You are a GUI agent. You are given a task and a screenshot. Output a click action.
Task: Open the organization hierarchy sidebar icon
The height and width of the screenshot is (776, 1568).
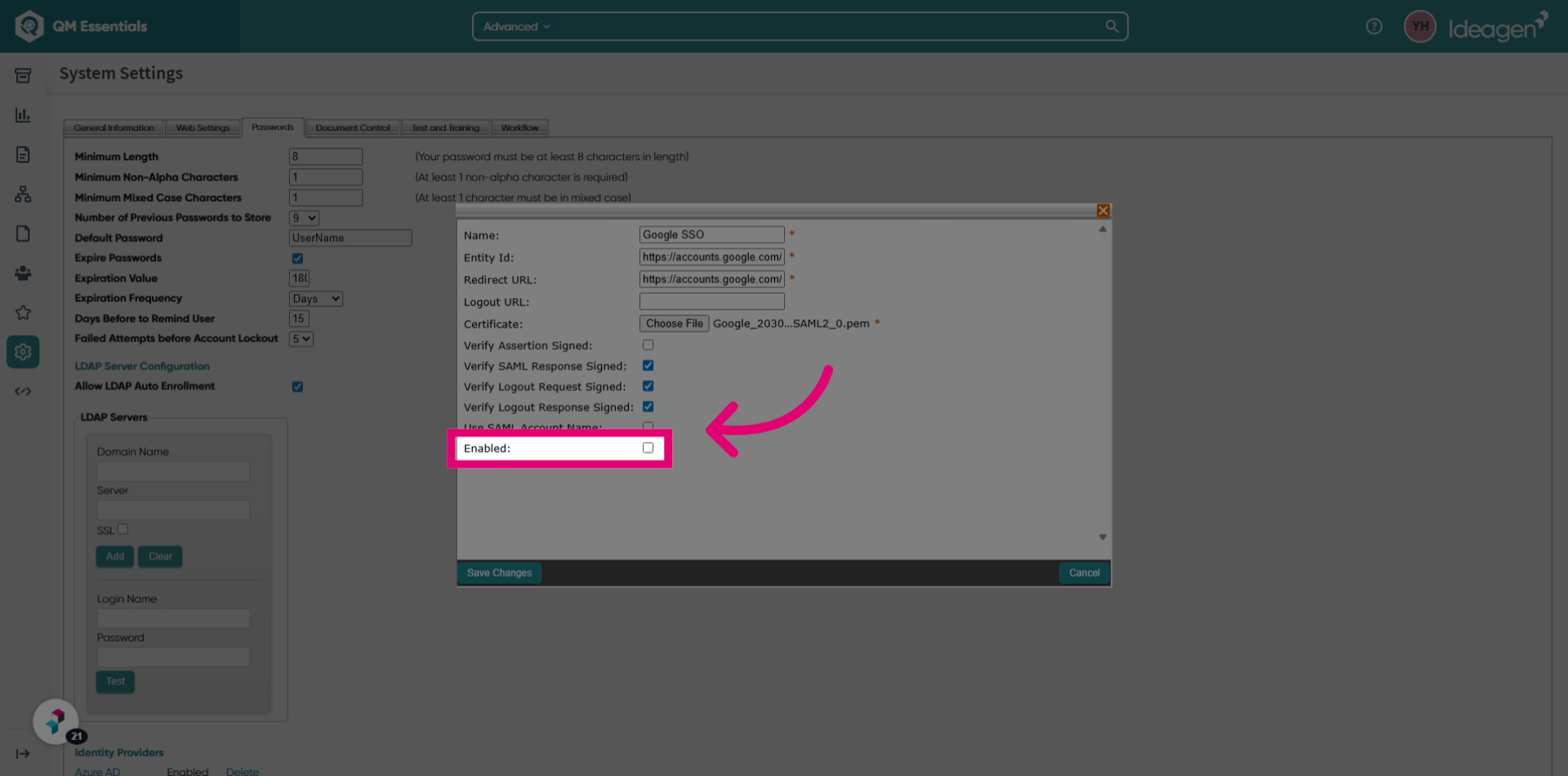tap(23, 194)
